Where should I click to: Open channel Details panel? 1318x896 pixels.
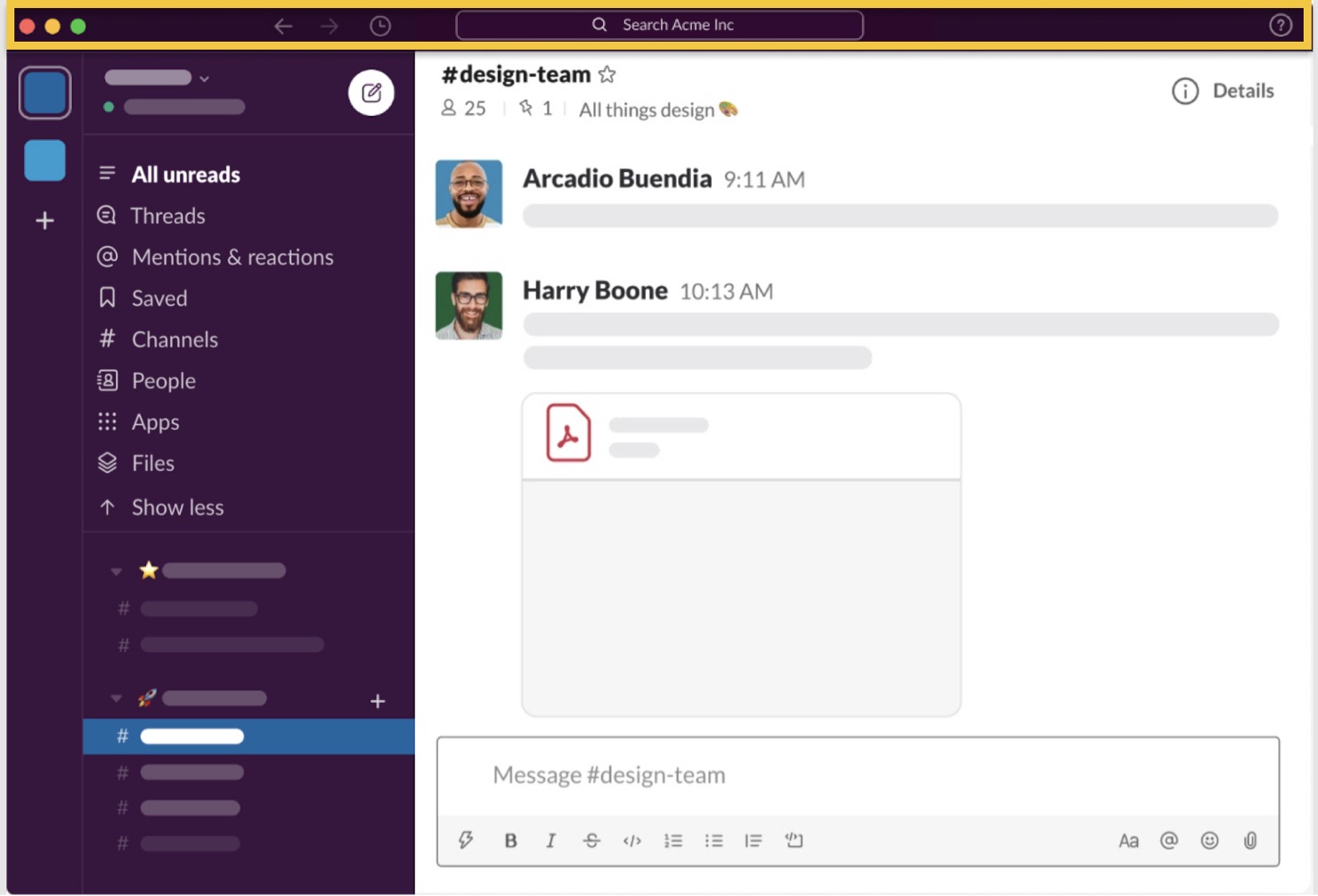pos(1224,91)
